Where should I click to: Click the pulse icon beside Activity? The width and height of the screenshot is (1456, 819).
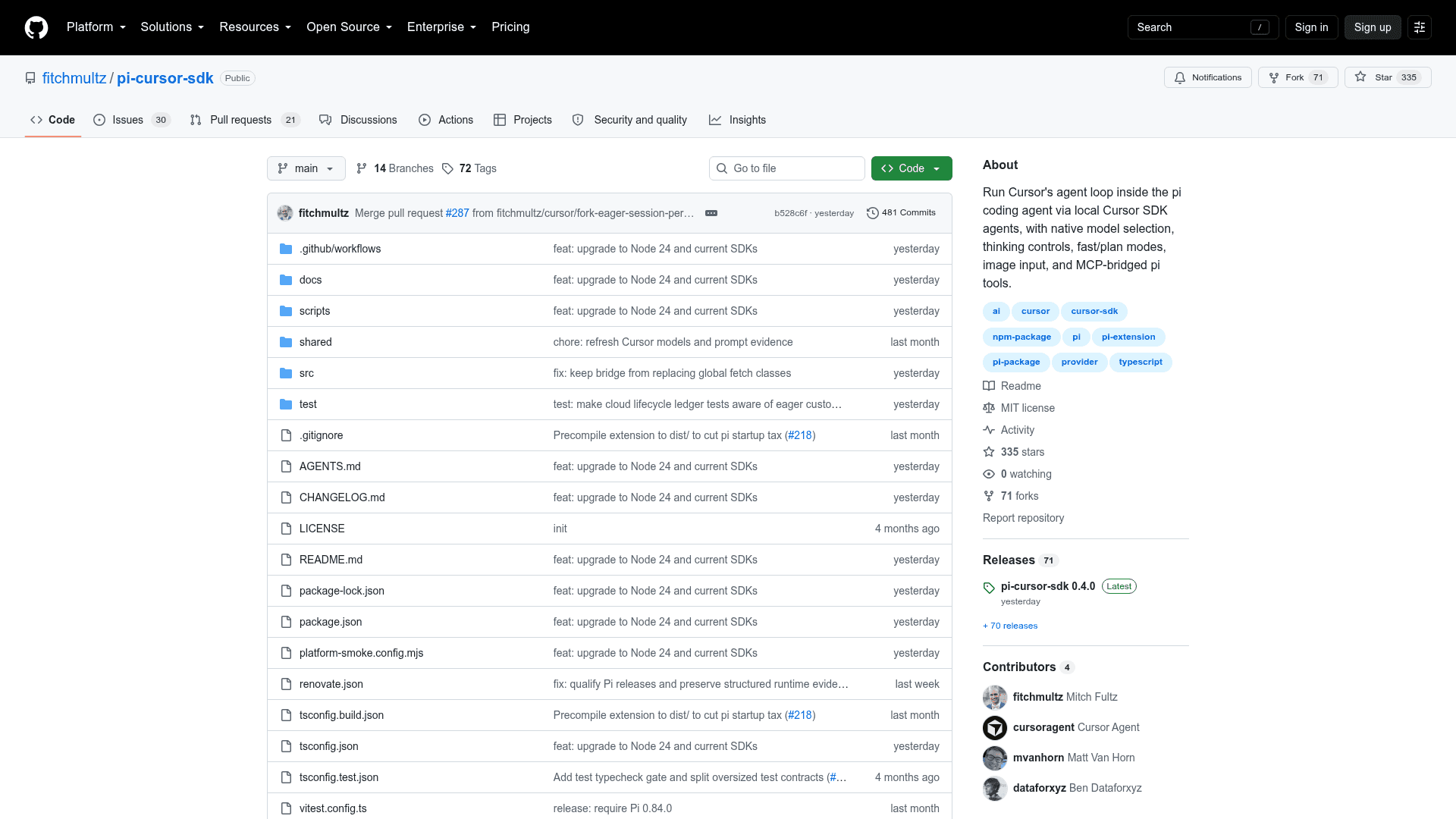click(989, 430)
